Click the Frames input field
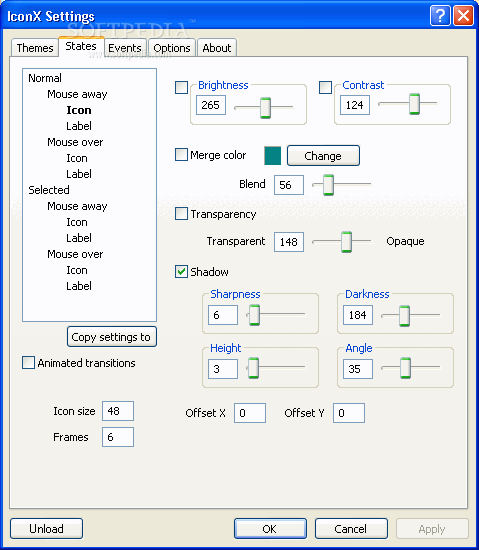The height and width of the screenshot is (550, 479). [118, 437]
